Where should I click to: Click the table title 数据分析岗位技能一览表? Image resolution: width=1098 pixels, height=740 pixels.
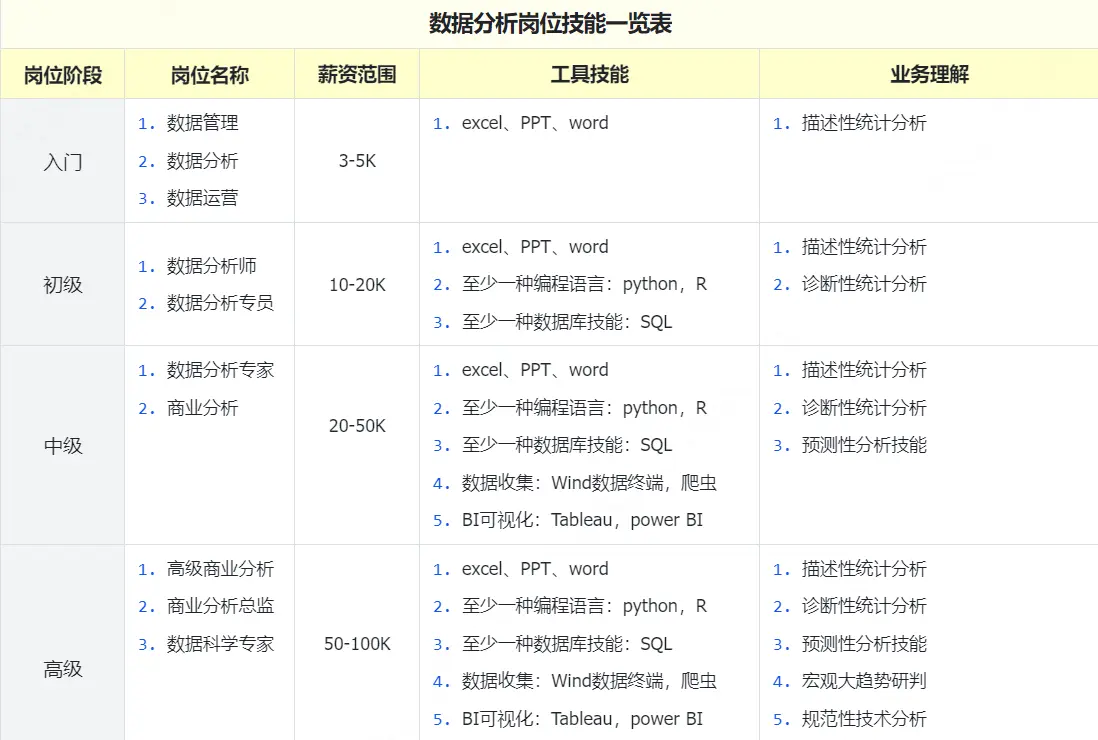click(550, 24)
